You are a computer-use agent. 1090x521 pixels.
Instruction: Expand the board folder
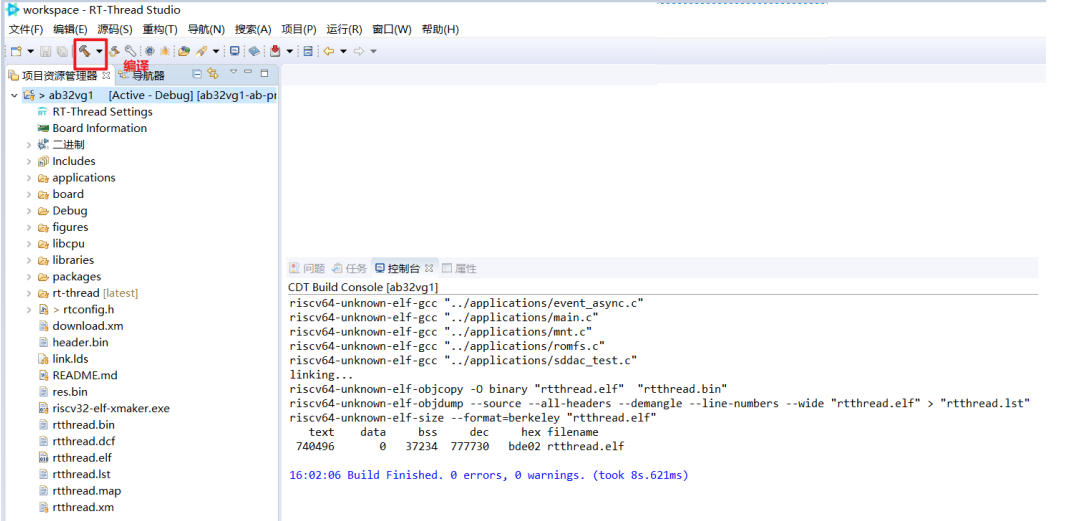[x=29, y=194]
